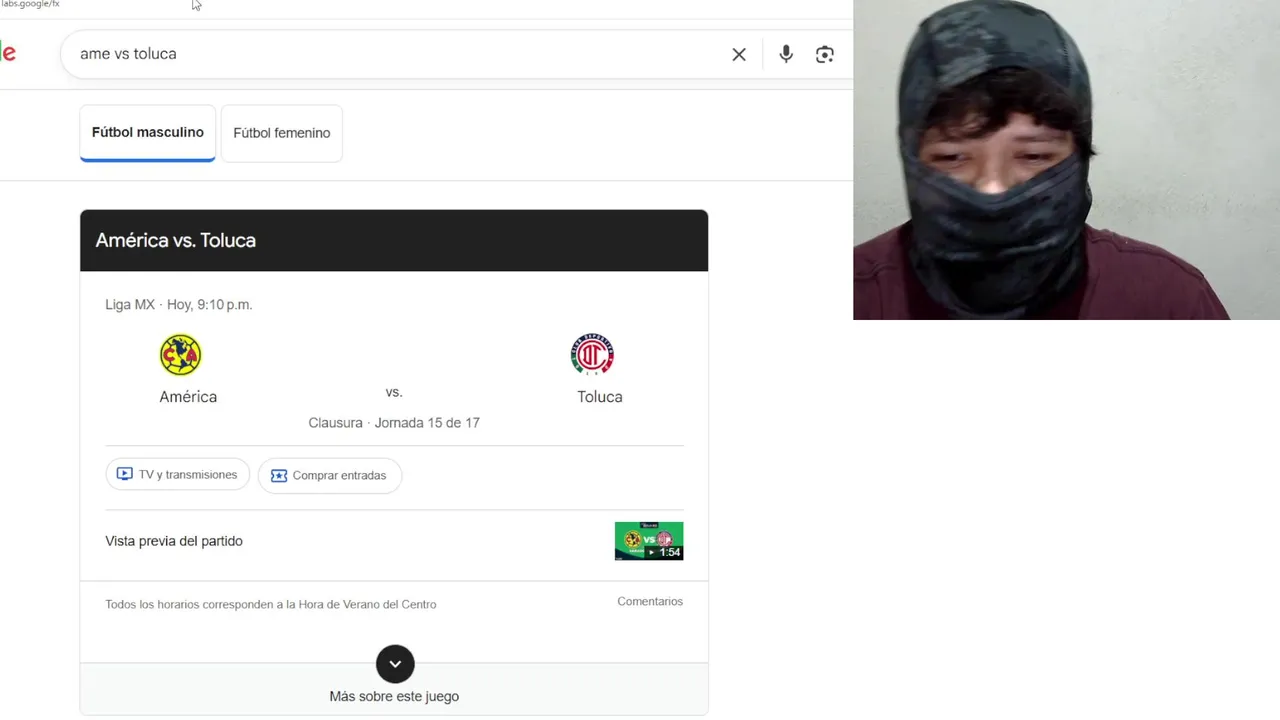Click Más sobre este juego

394,696
